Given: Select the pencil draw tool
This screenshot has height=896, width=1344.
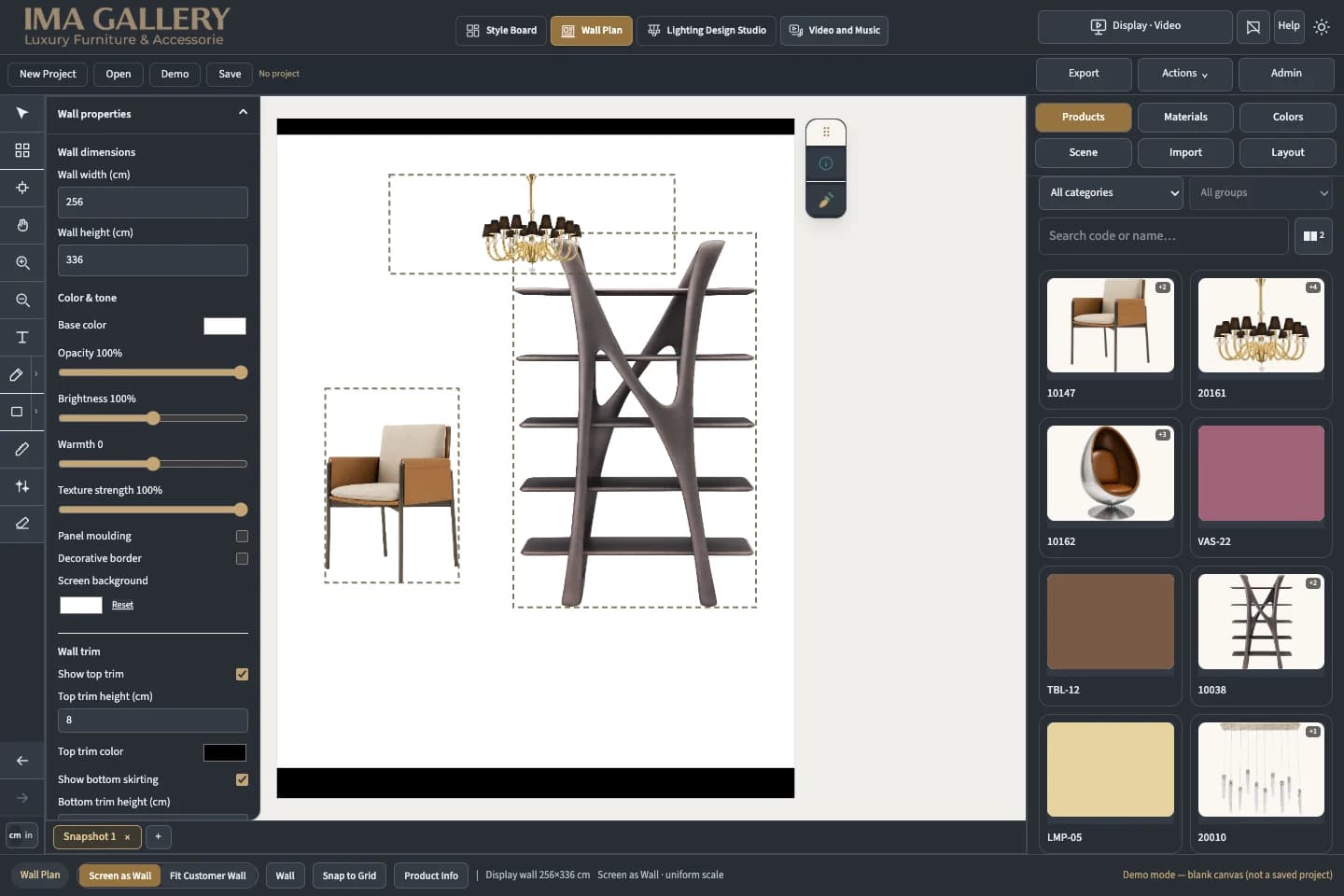Looking at the screenshot, I should pos(16,374).
